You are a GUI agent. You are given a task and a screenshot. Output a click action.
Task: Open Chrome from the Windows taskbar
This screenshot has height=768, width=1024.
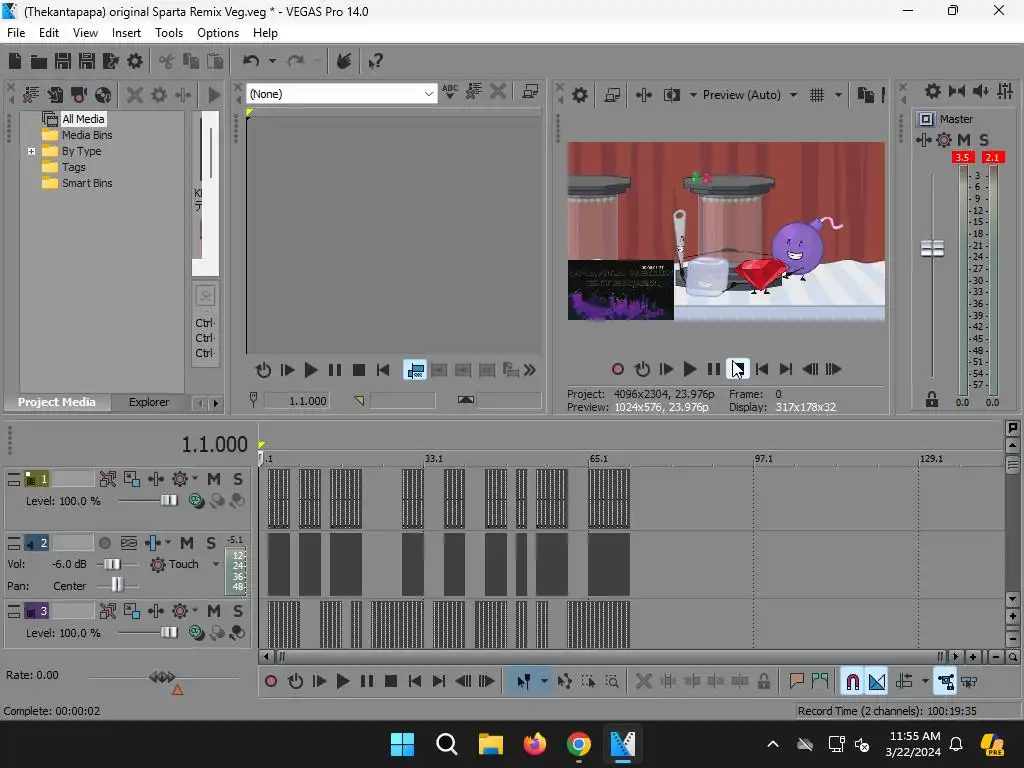(579, 744)
